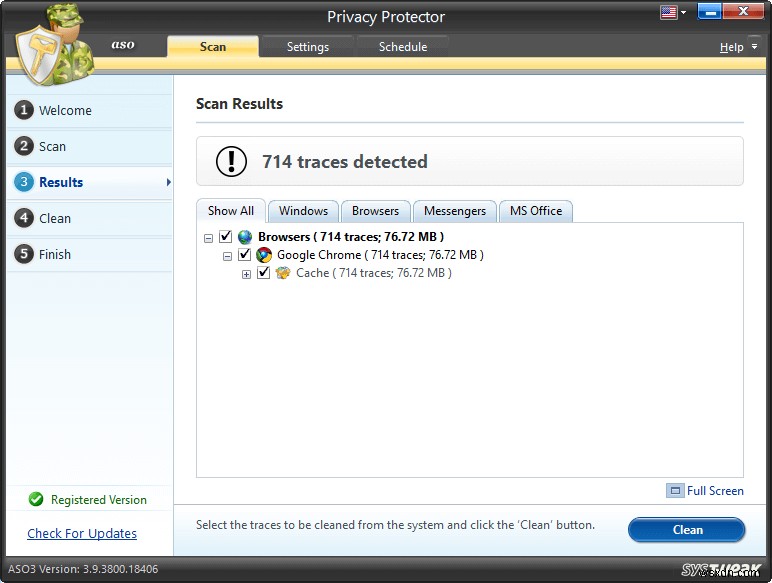Viewport: 772px width, 583px height.
Task: Click the Cache icon
Action: (x=283, y=273)
